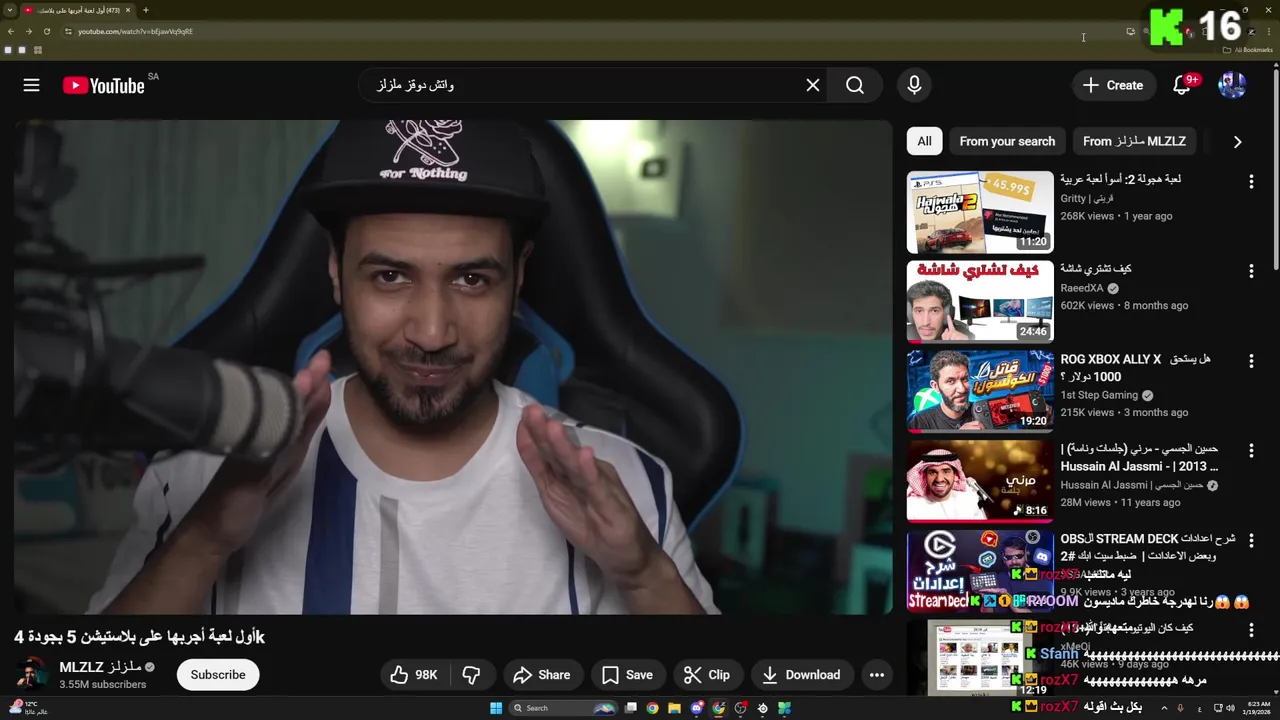Screen dimensions: 1280x720
Task: Visit the RaeedXA channel name link
Action: (x=1082, y=289)
